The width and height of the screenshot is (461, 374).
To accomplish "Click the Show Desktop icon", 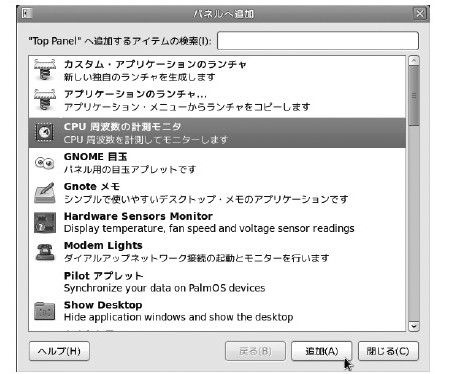I will [45, 311].
